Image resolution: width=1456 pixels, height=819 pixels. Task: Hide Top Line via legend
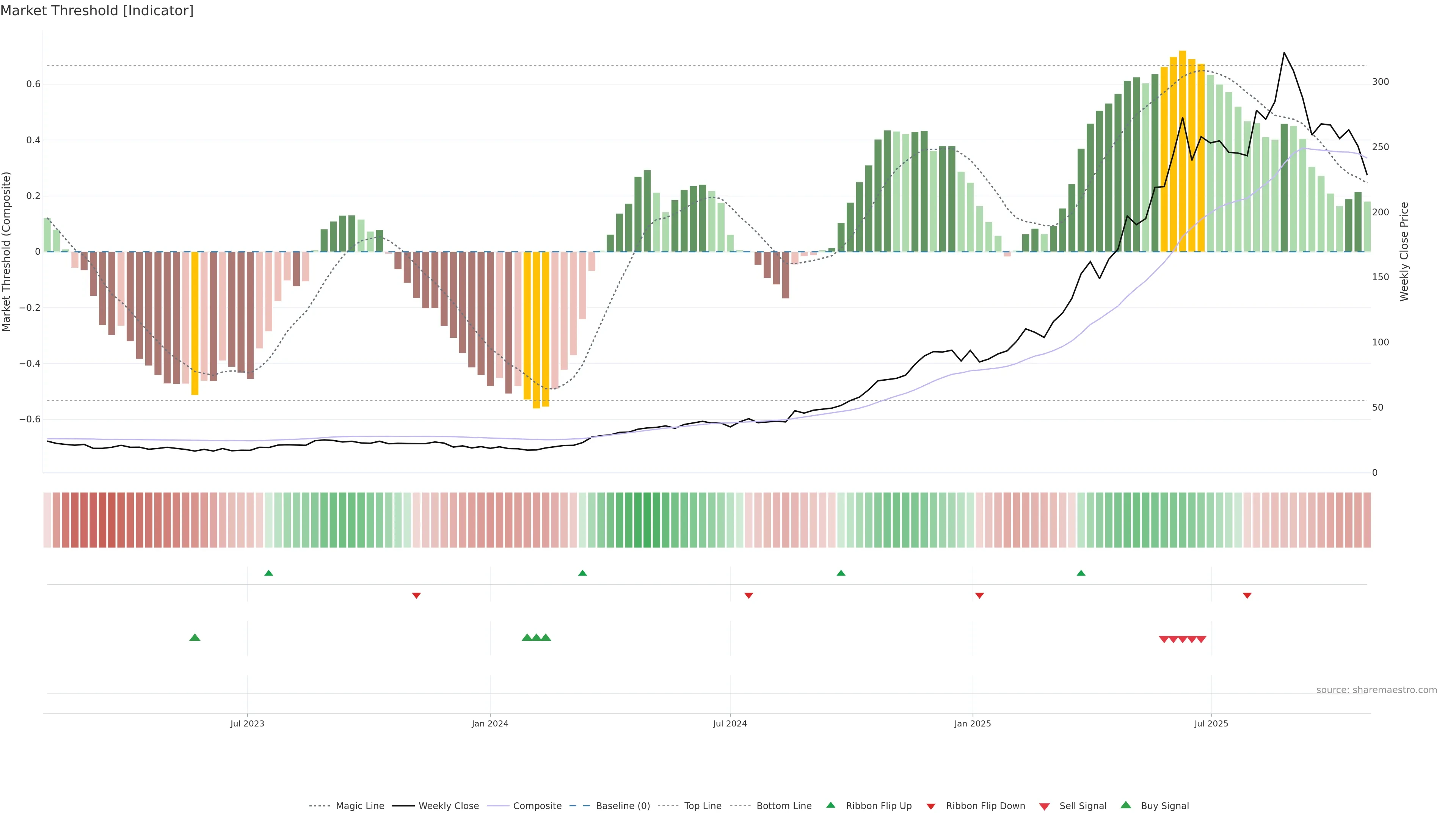[703, 805]
